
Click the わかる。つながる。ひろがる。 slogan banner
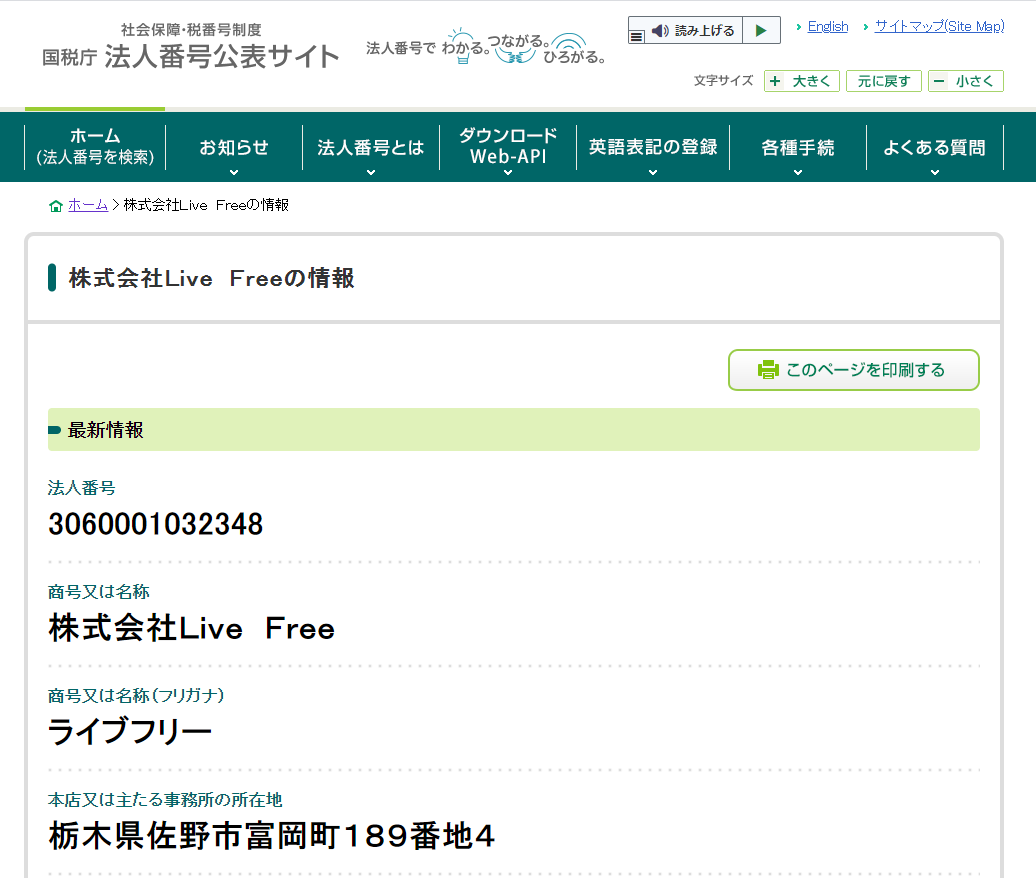[x=486, y=48]
